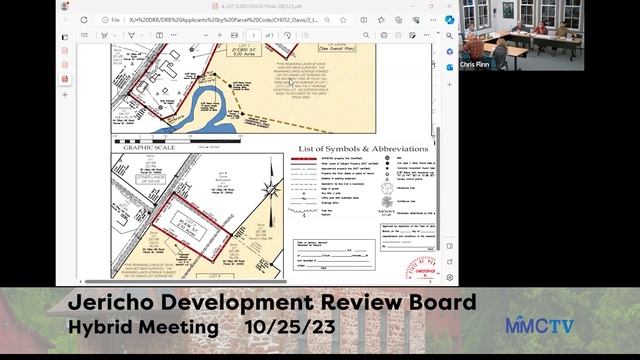Image resolution: width=640 pixels, height=360 pixels.
Task: Open sidebar layout toggle icon
Action: pyautogui.click(x=449, y=246)
